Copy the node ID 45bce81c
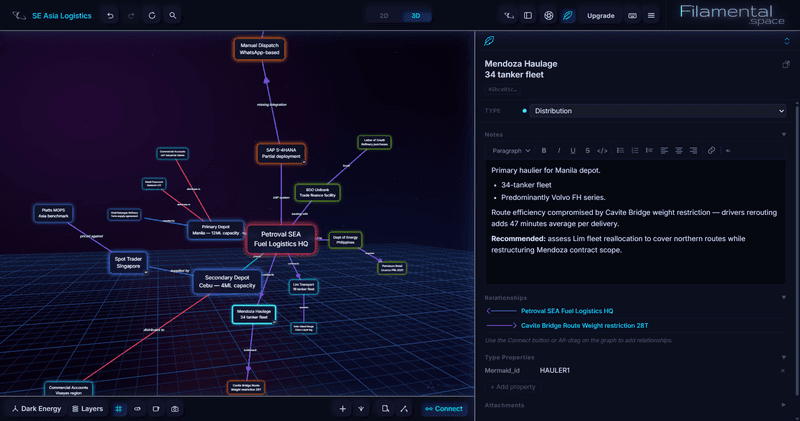 click(502, 89)
